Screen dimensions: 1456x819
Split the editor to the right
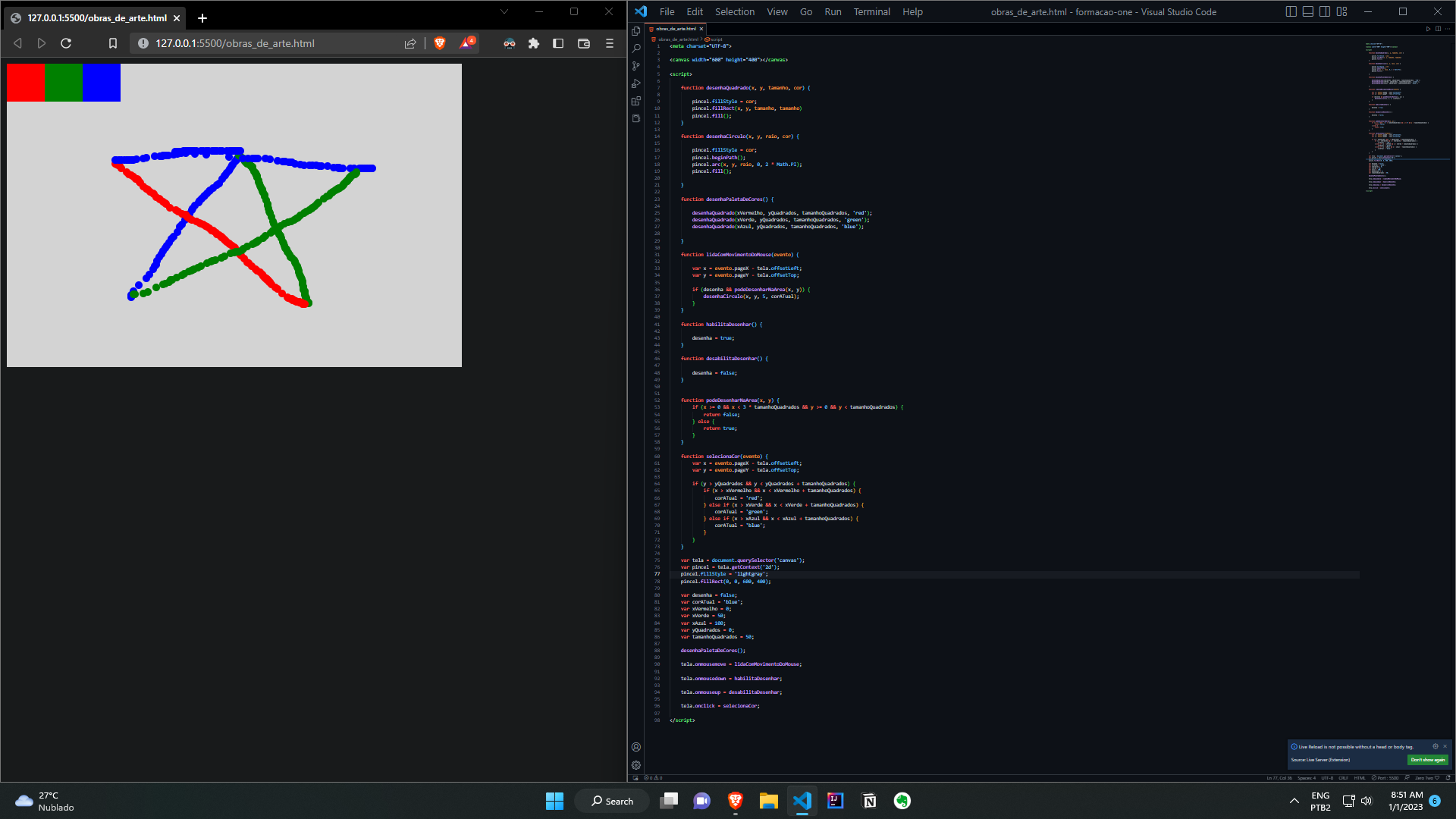(1438, 29)
